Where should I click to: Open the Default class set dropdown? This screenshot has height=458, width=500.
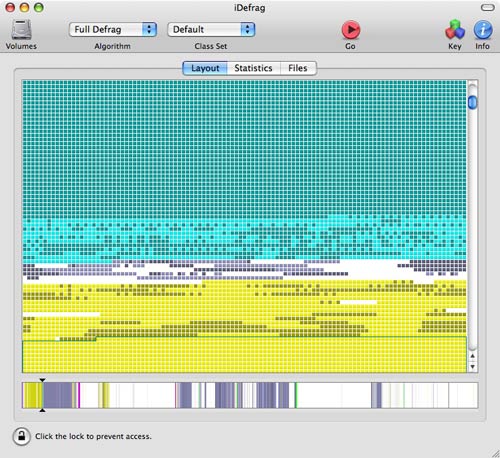tap(211, 30)
